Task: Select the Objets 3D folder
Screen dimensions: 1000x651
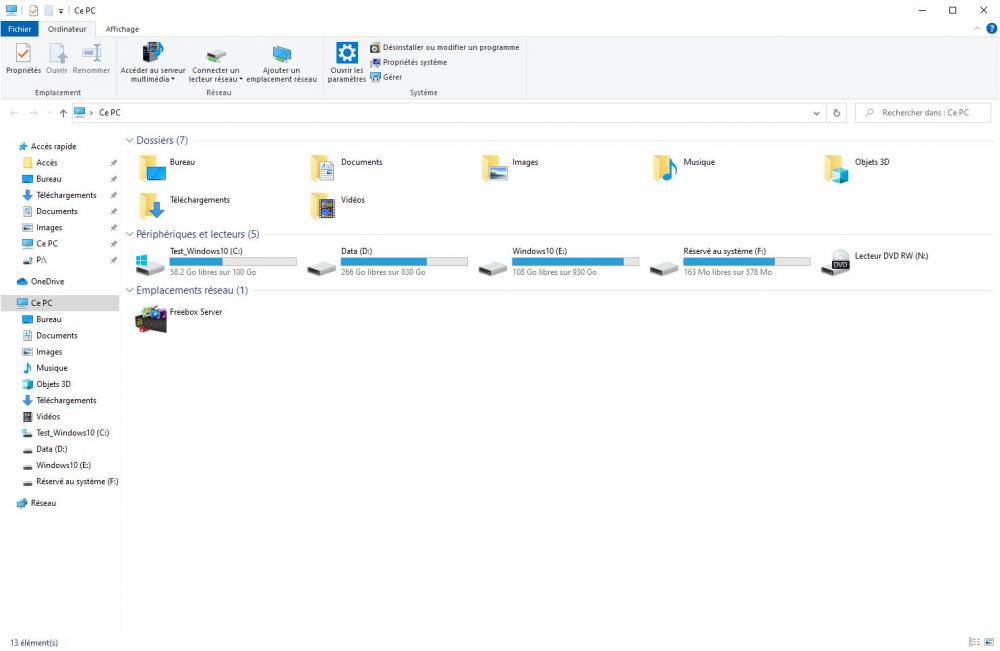Action: click(x=837, y=169)
